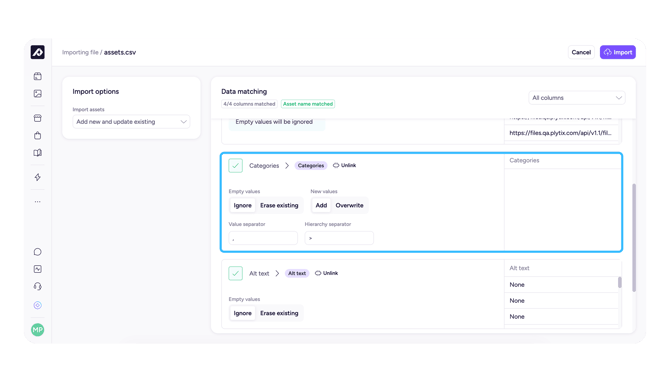Expand the All columns filter dropdown

[x=576, y=98]
